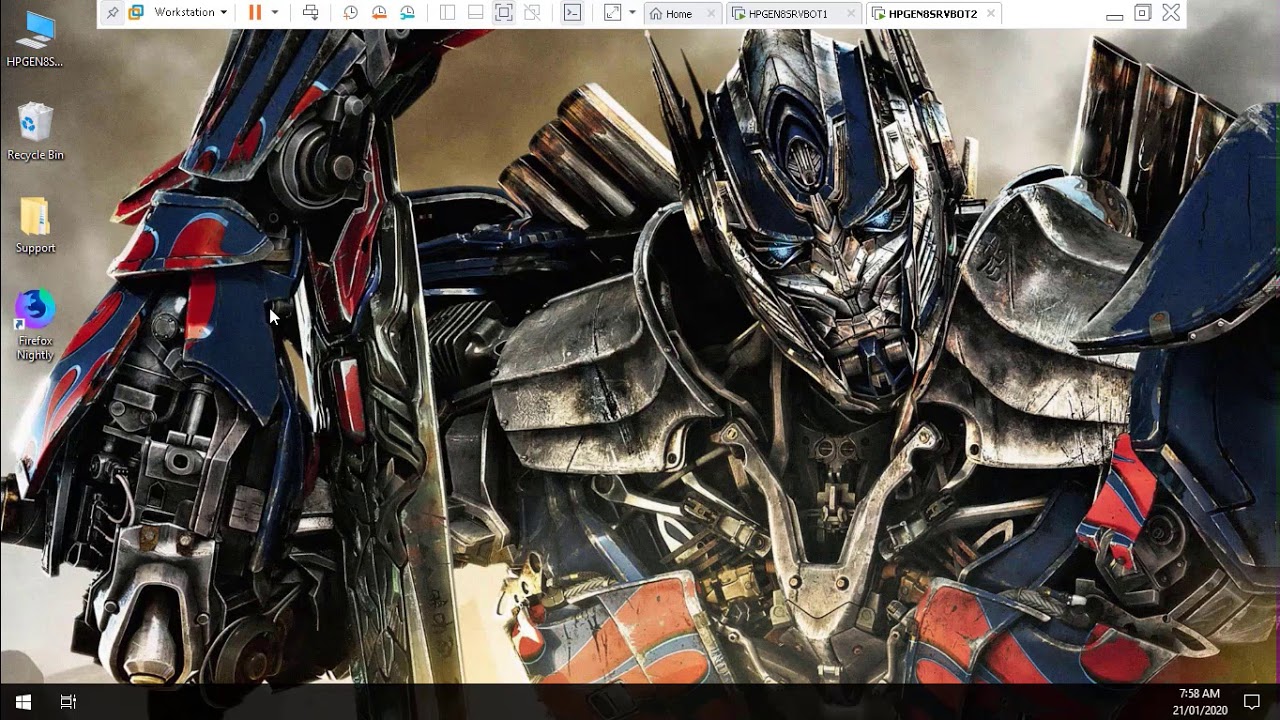
Task: Toggle the thumbnail bar view
Action: click(475, 13)
